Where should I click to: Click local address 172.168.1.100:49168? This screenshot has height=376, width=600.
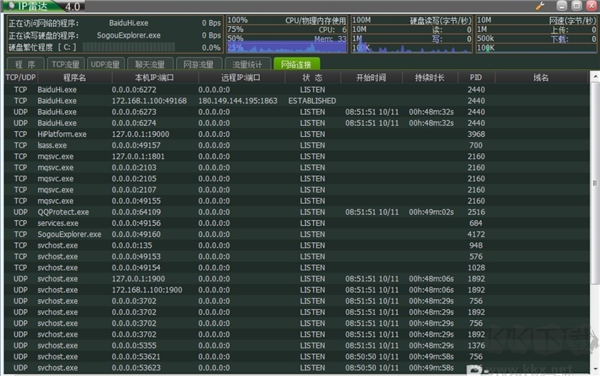[149, 101]
